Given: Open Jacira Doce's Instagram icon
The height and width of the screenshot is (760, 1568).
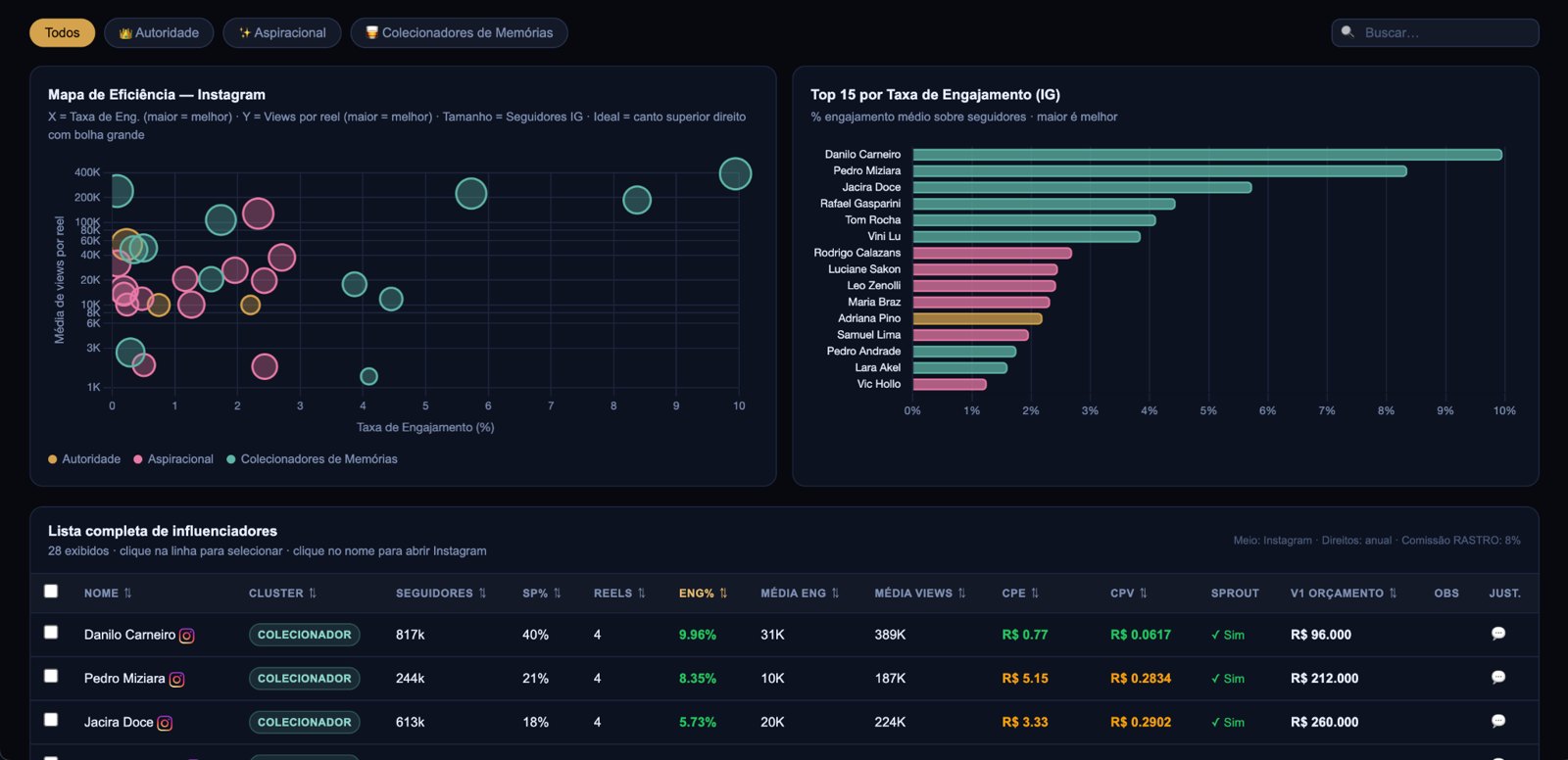Looking at the screenshot, I should (165, 723).
